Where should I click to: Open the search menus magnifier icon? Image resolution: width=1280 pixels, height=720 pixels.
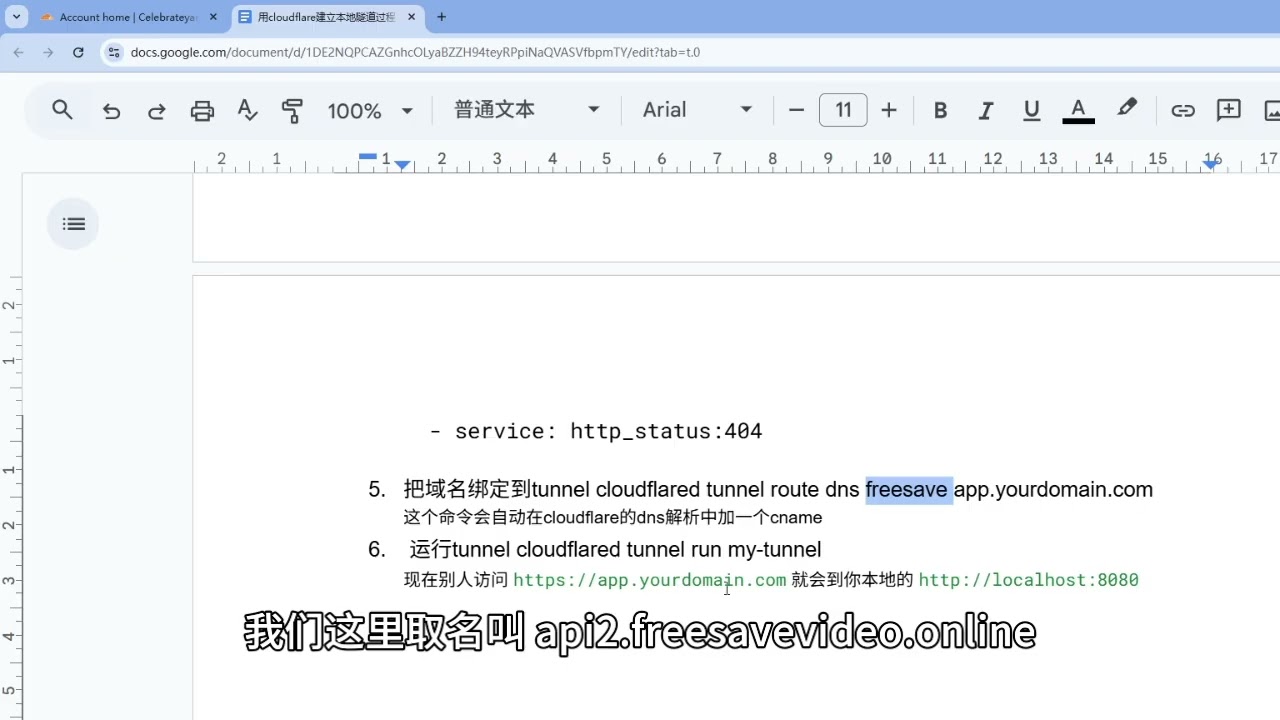click(62, 110)
